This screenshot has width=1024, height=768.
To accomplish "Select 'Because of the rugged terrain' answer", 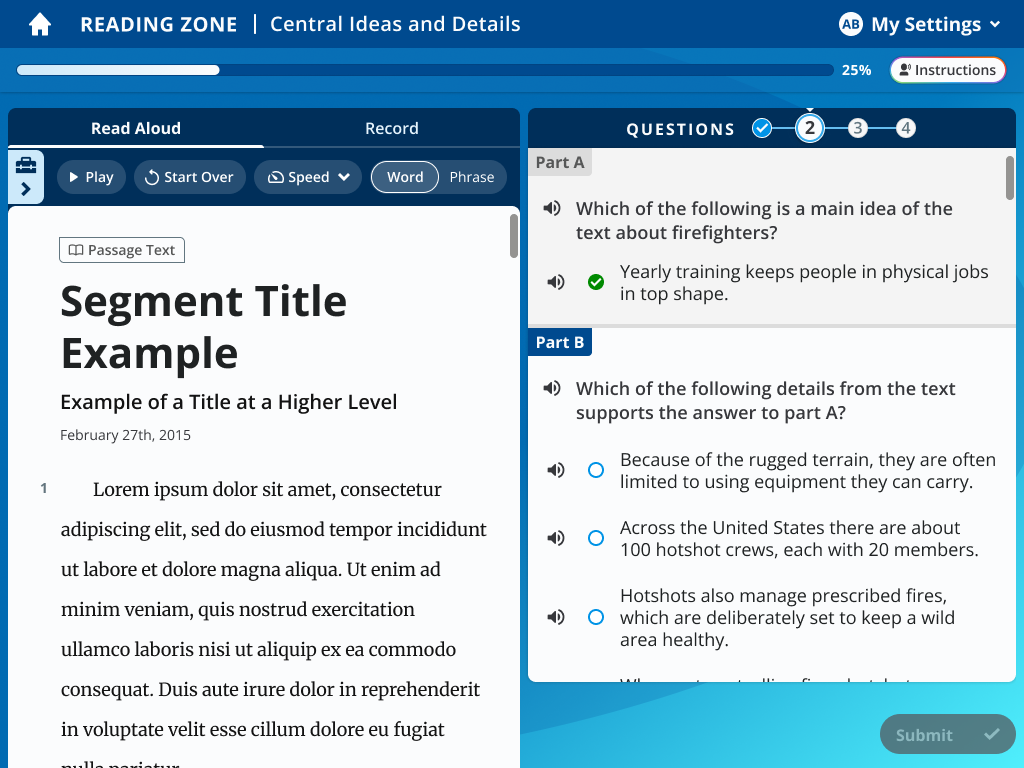I will tap(596, 470).
